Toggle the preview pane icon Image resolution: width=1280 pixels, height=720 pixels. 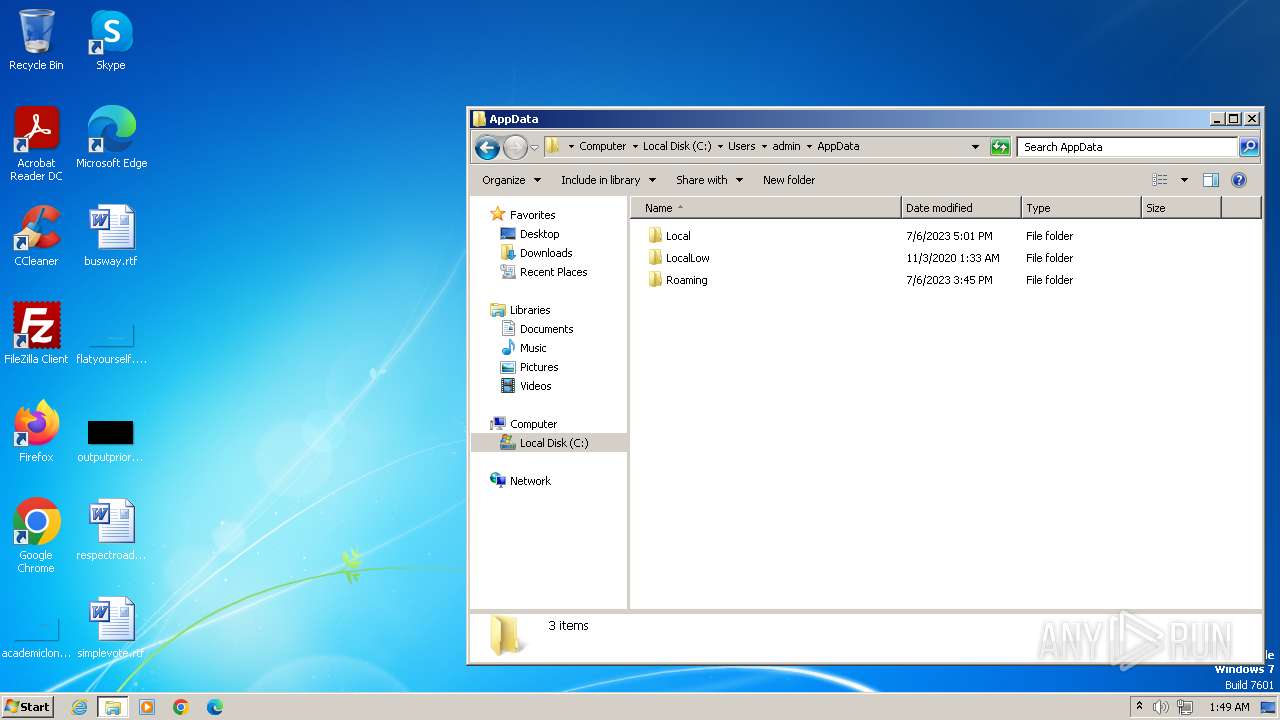(x=1210, y=180)
